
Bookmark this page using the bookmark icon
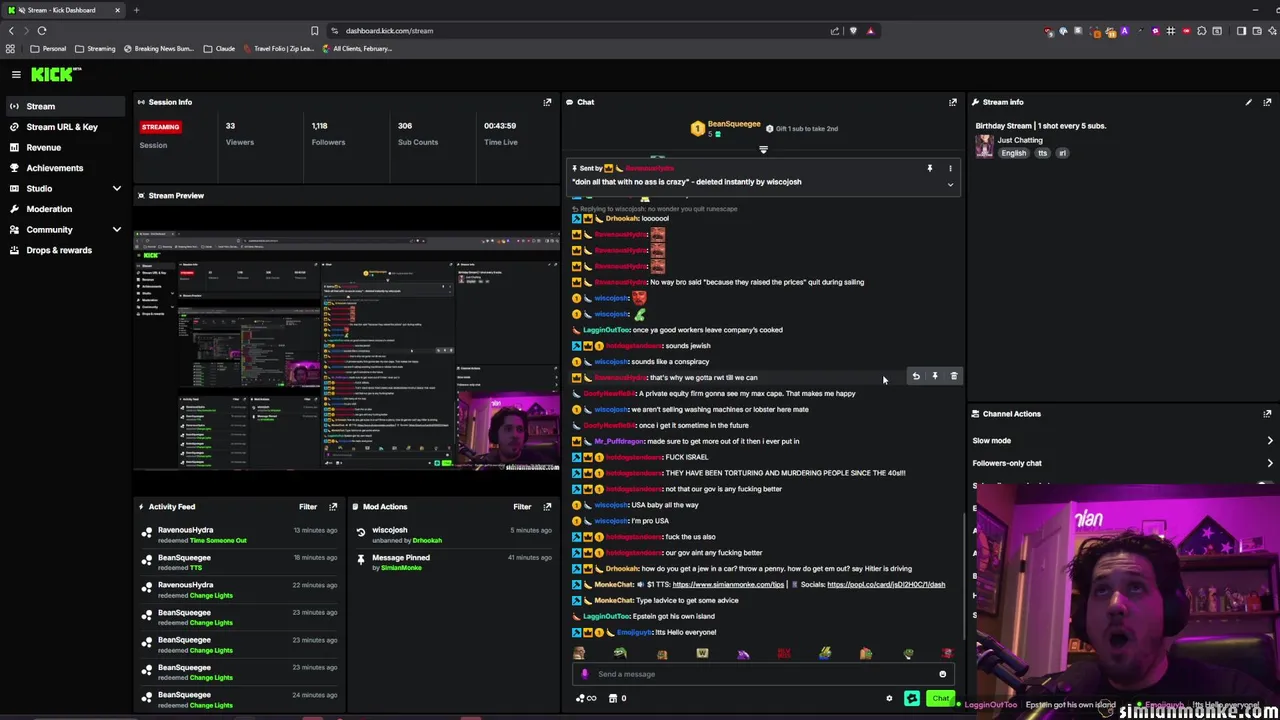pos(314,31)
